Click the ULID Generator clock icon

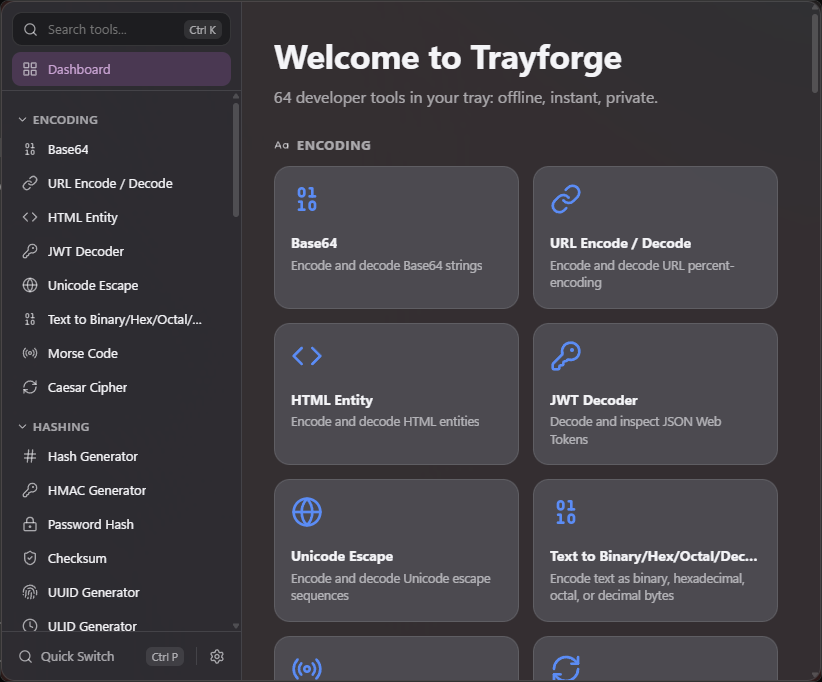point(30,625)
